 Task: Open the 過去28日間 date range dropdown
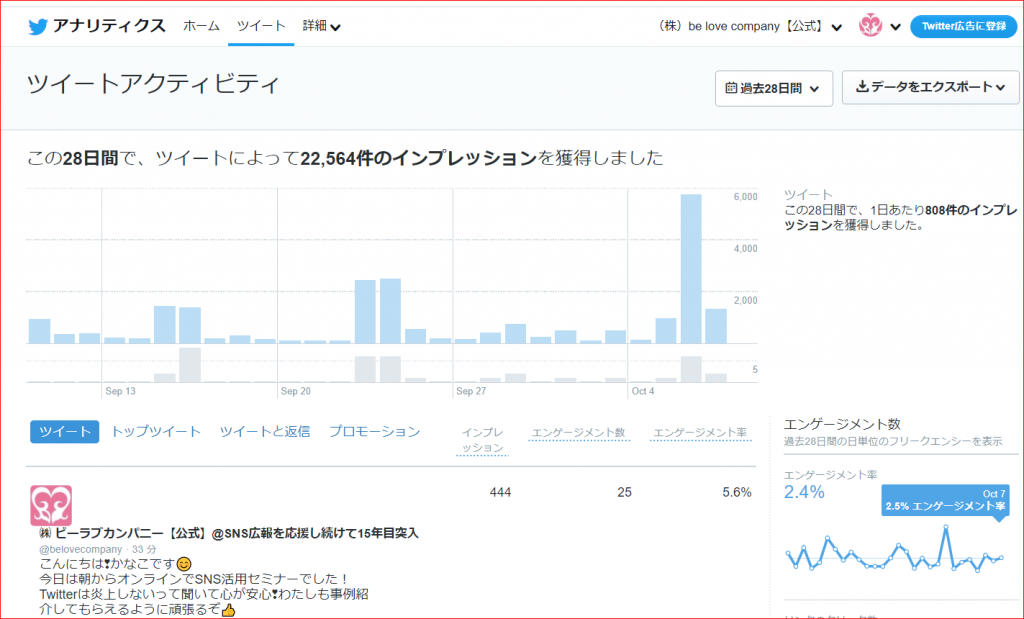[774, 88]
